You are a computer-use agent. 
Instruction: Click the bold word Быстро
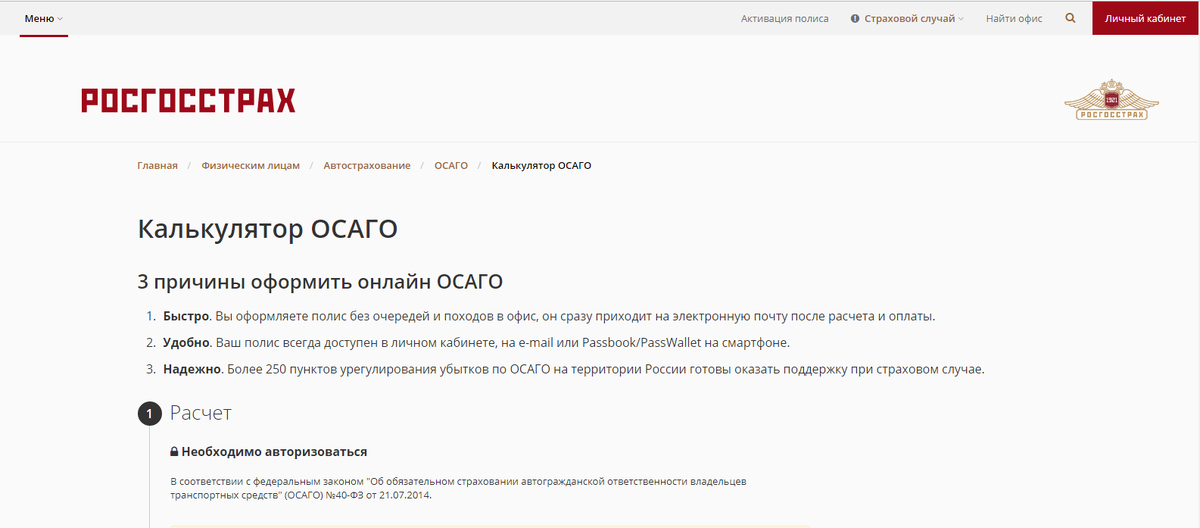click(186, 316)
